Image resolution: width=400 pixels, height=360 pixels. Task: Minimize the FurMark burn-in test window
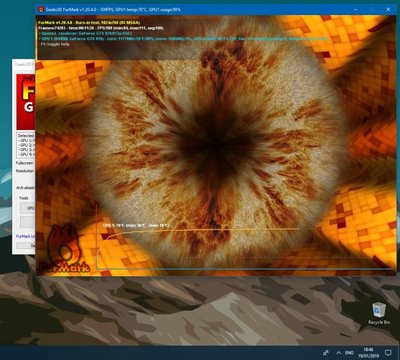tap(357, 10)
